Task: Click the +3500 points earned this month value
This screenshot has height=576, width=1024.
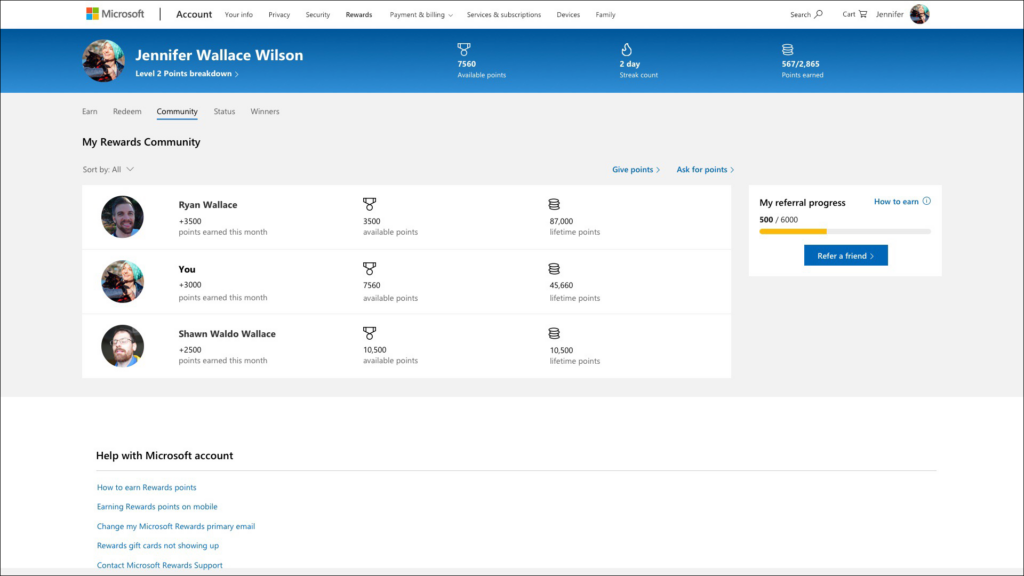Action: point(190,221)
